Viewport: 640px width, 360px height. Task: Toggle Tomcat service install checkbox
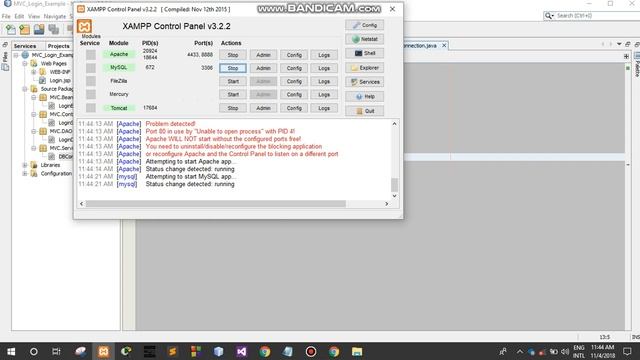tap(91, 108)
